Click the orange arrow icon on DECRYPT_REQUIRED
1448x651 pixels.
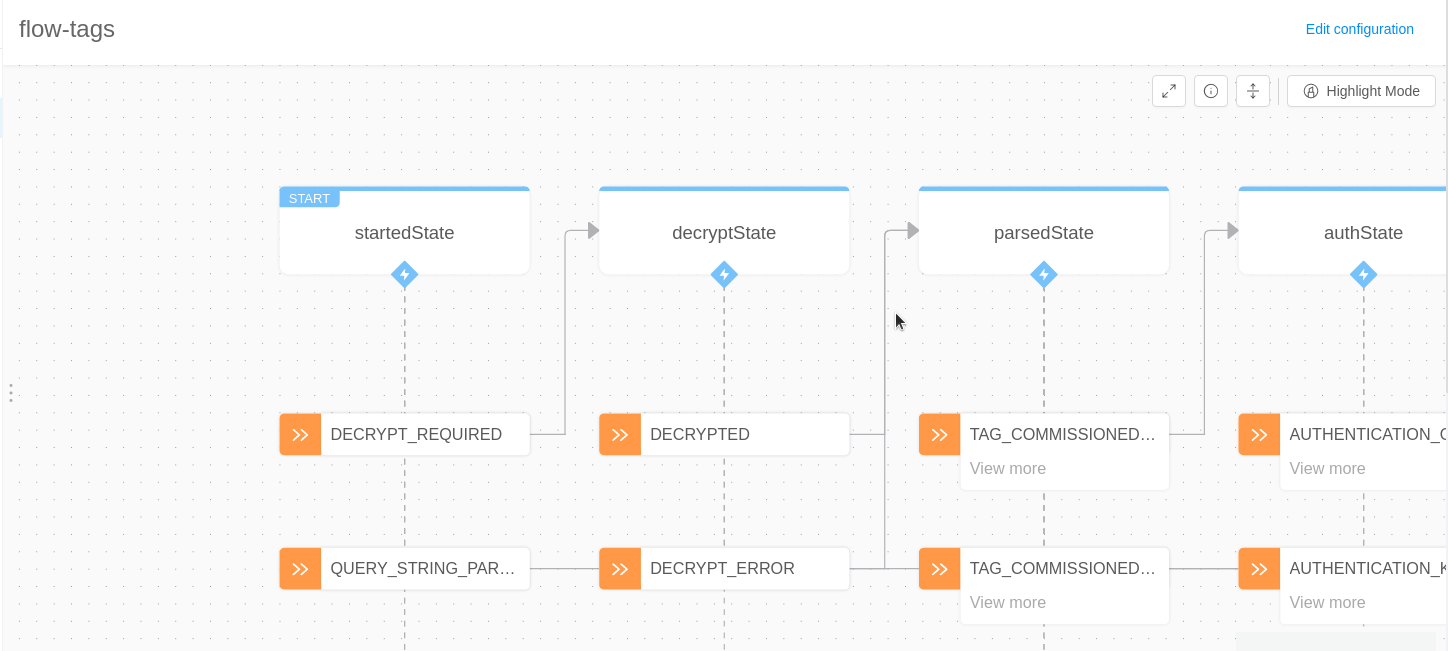300,435
